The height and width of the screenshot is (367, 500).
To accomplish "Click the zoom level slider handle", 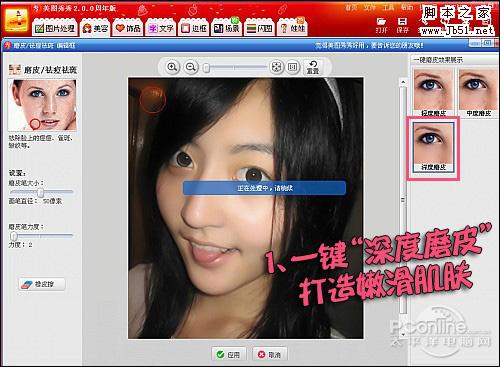I will [x=207, y=68].
